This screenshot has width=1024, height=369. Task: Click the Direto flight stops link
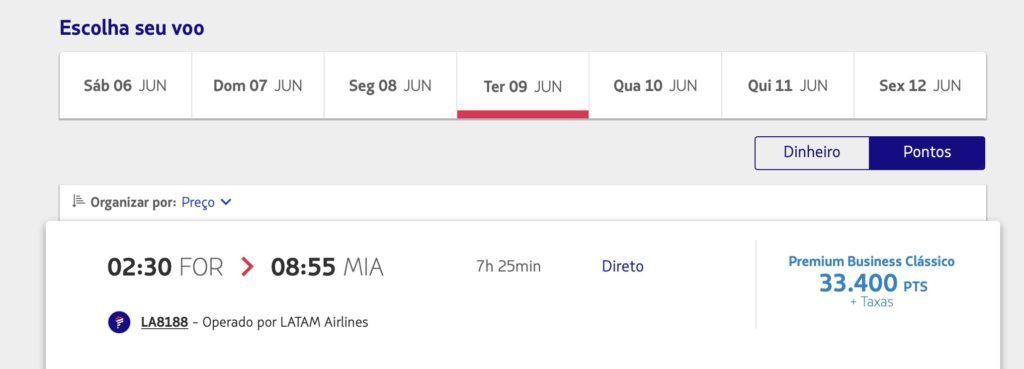pyautogui.click(x=622, y=266)
